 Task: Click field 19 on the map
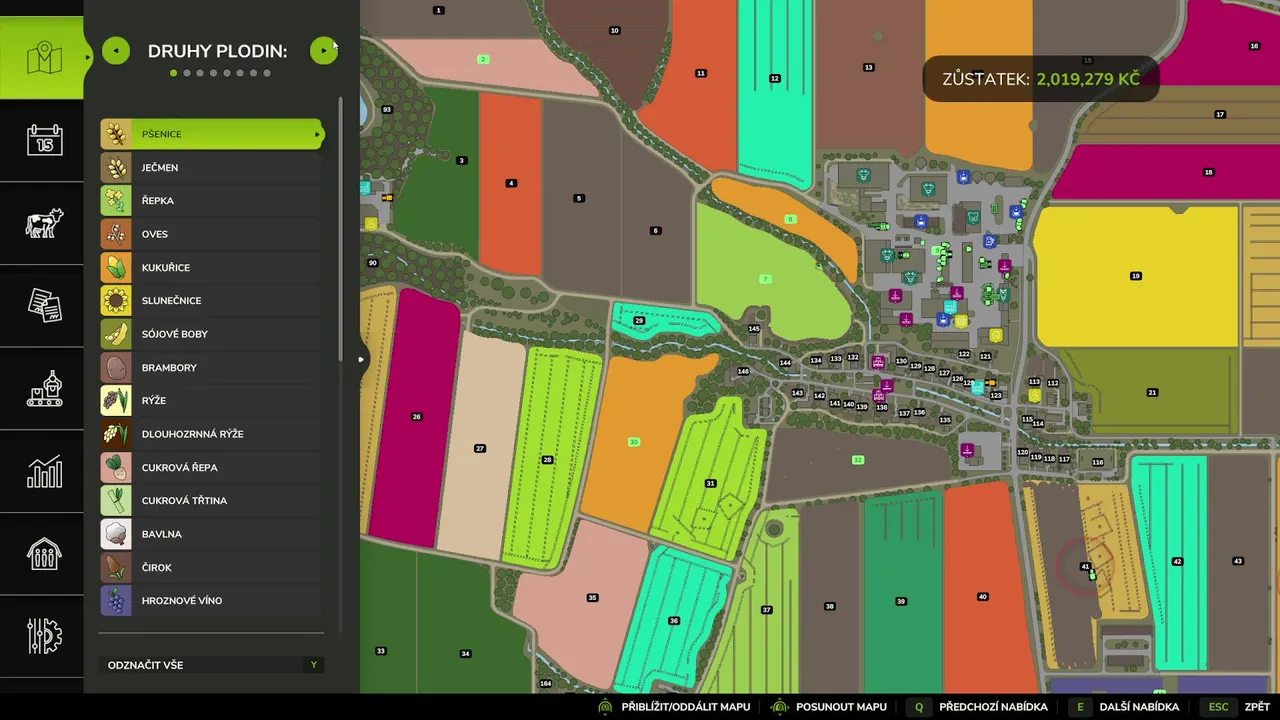[1136, 276]
